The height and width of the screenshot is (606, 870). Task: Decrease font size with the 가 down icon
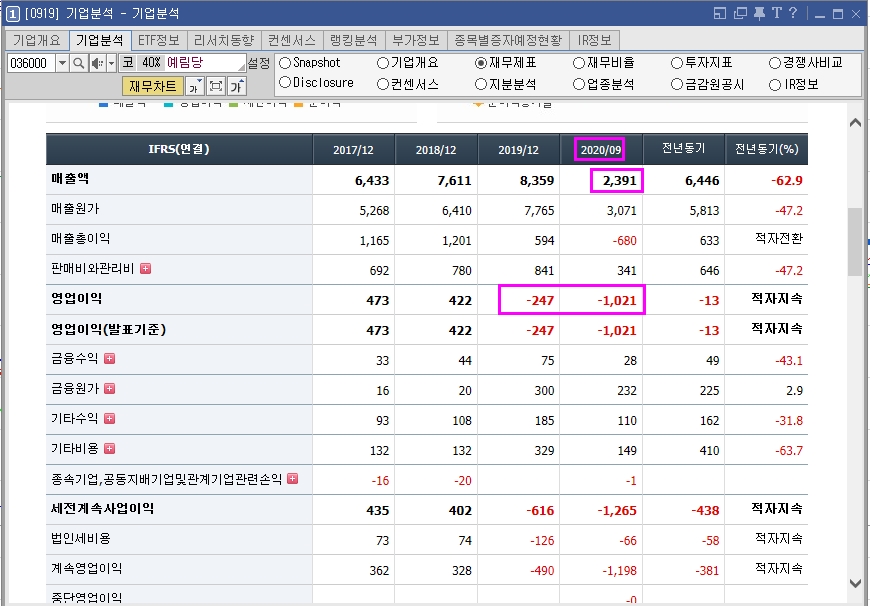194,86
